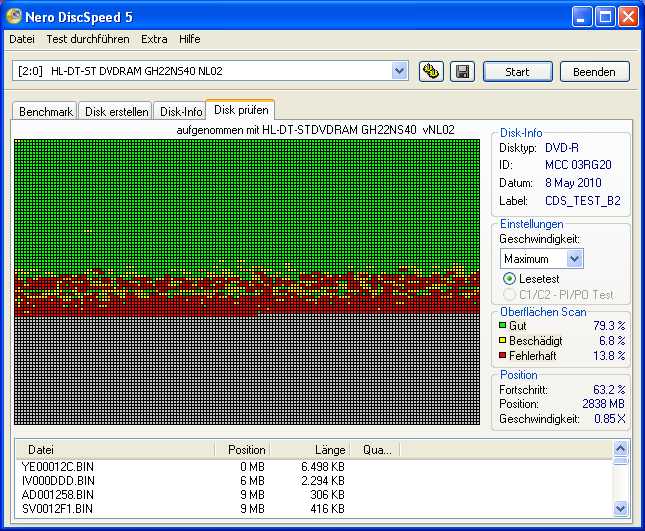Image resolution: width=645 pixels, height=531 pixels.
Task: Expand the drive selection dropdown arrow
Action: tap(399, 71)
